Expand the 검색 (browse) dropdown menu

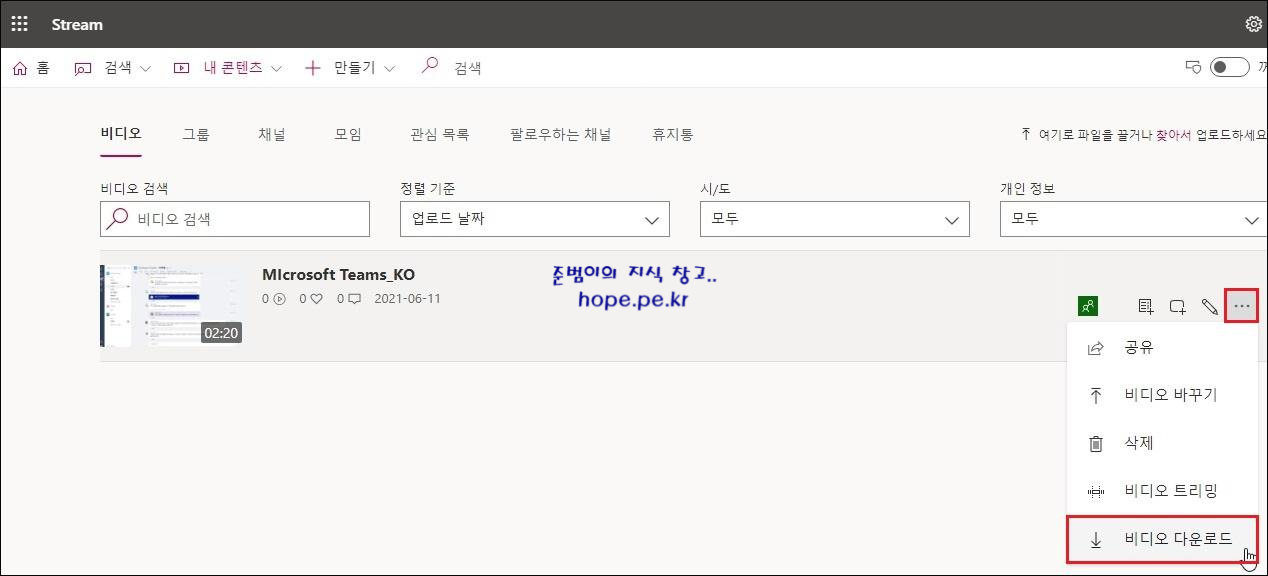[x=112, y=68]
